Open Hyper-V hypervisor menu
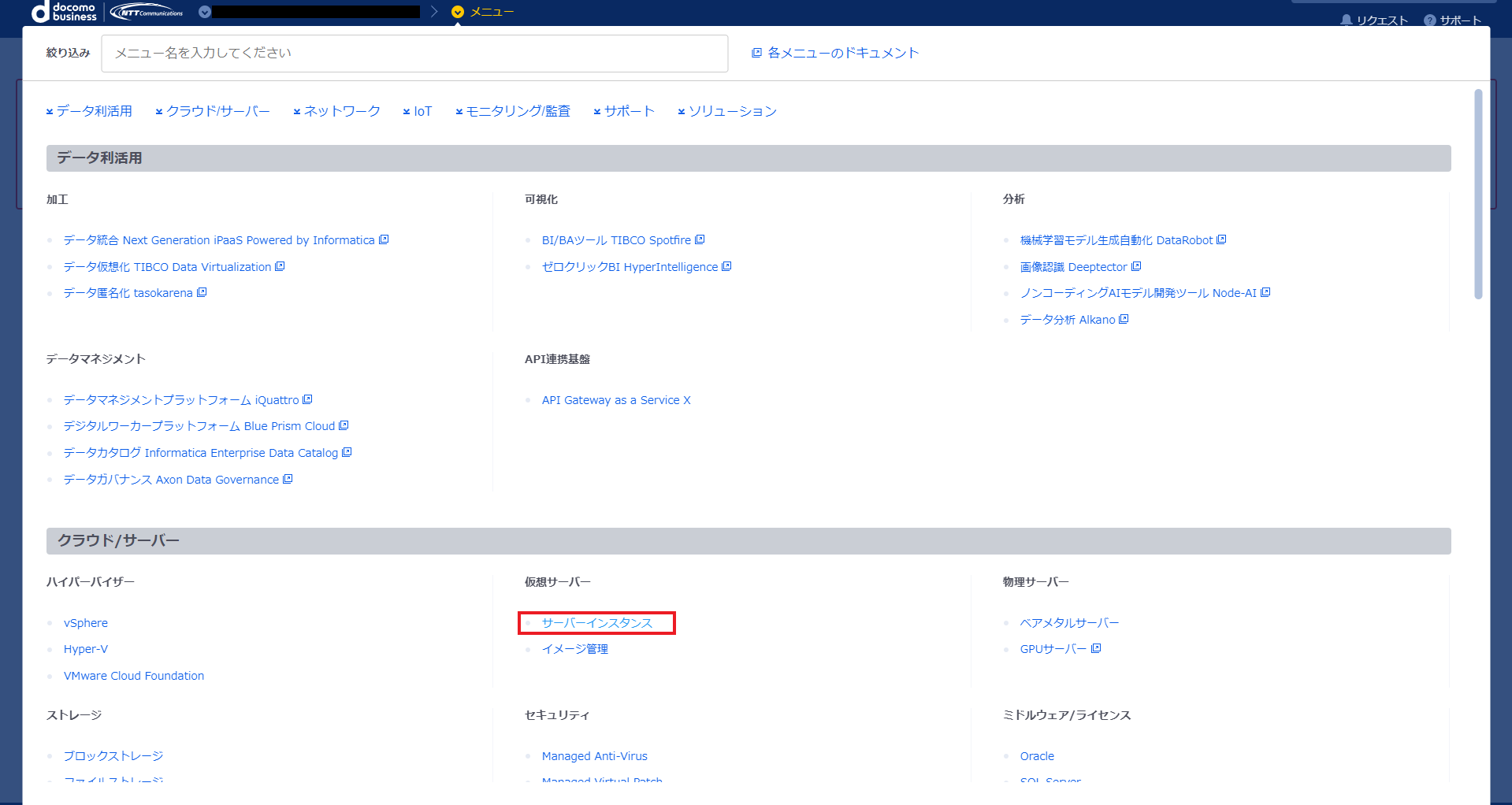Screen dimensions: 1512x805 [x=86, y=649]
